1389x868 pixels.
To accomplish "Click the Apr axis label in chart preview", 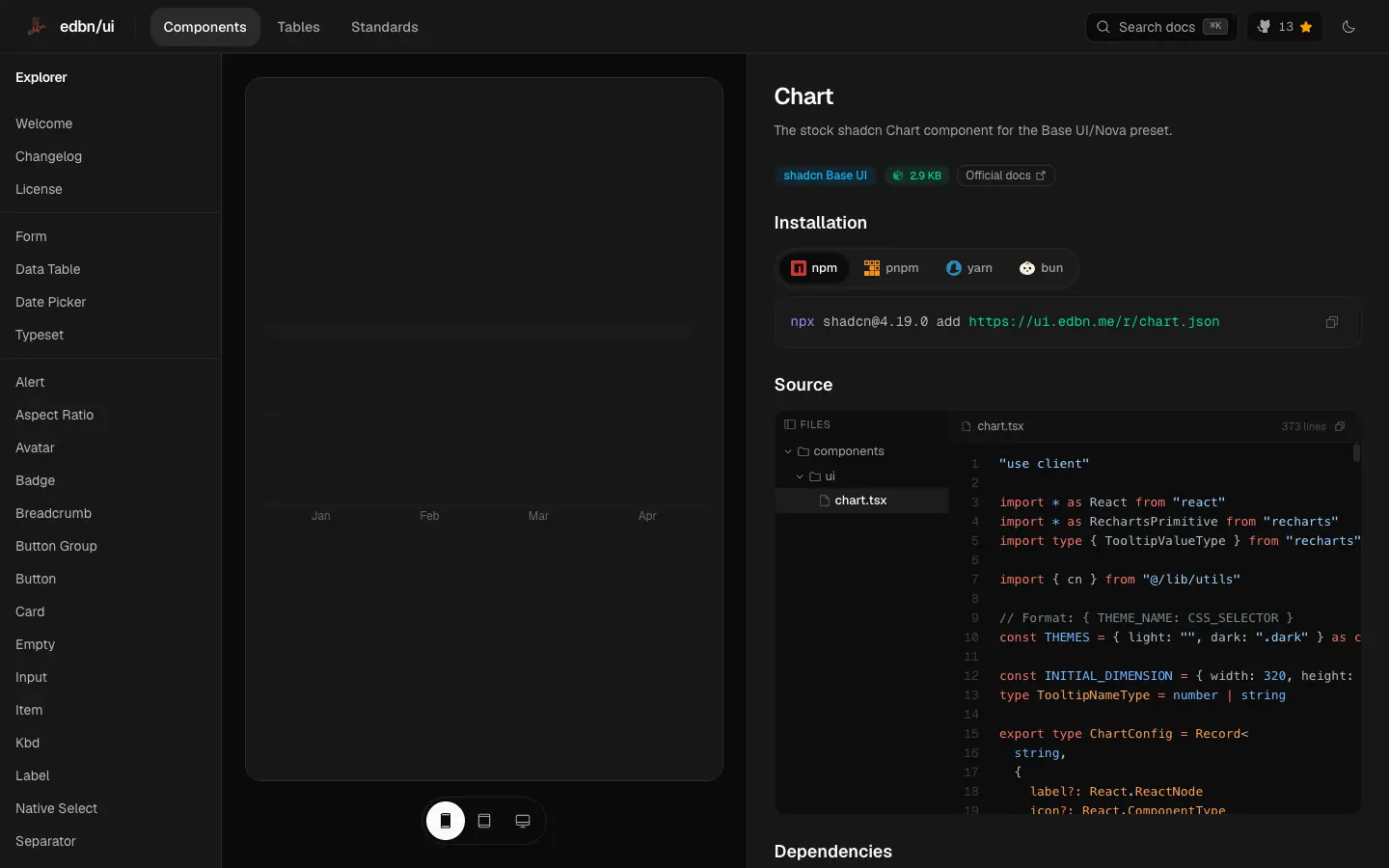I will click(647, 516).
